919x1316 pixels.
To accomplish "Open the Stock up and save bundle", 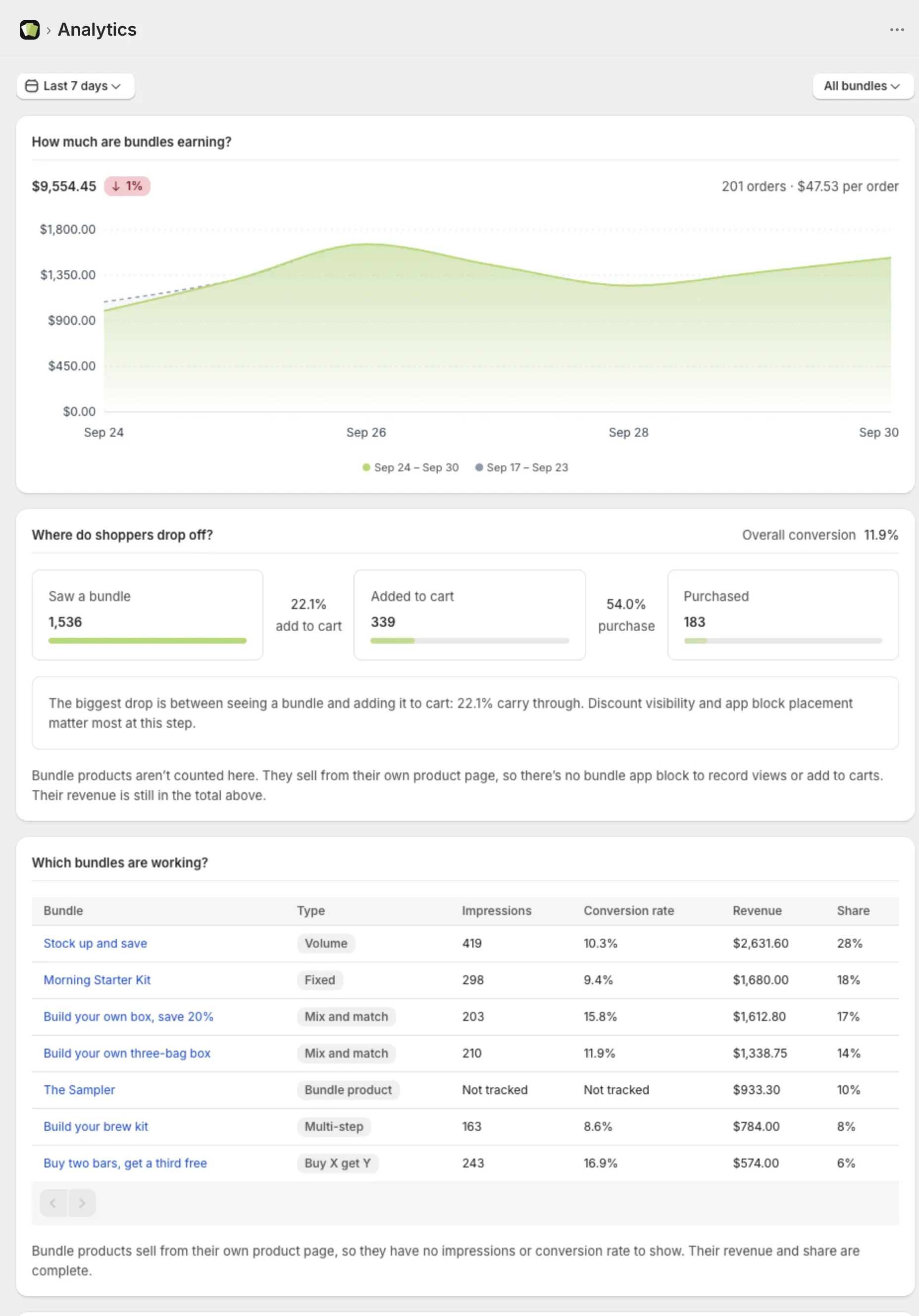I will (95, 943).
